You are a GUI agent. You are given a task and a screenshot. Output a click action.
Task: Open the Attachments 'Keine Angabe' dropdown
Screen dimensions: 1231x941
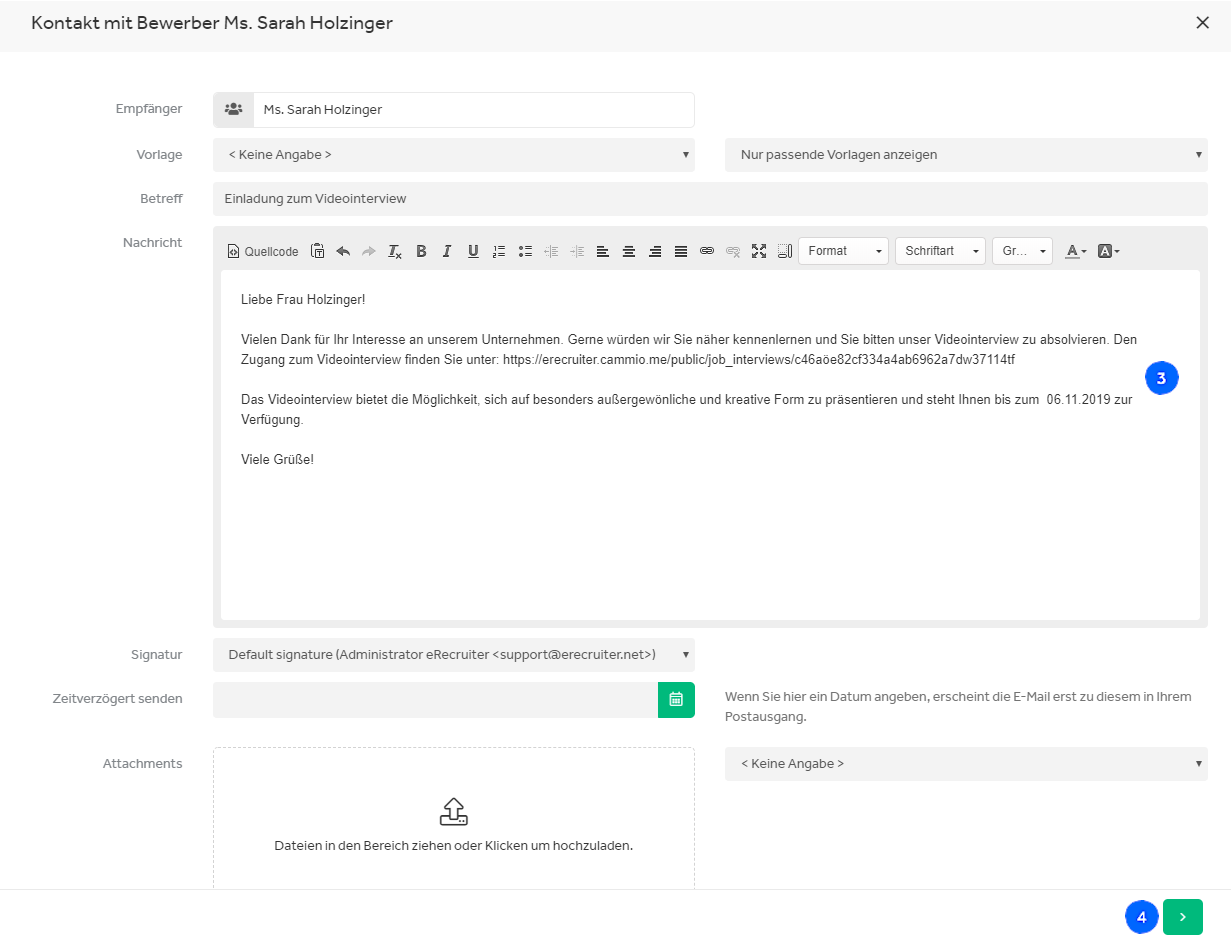point(966,764)
